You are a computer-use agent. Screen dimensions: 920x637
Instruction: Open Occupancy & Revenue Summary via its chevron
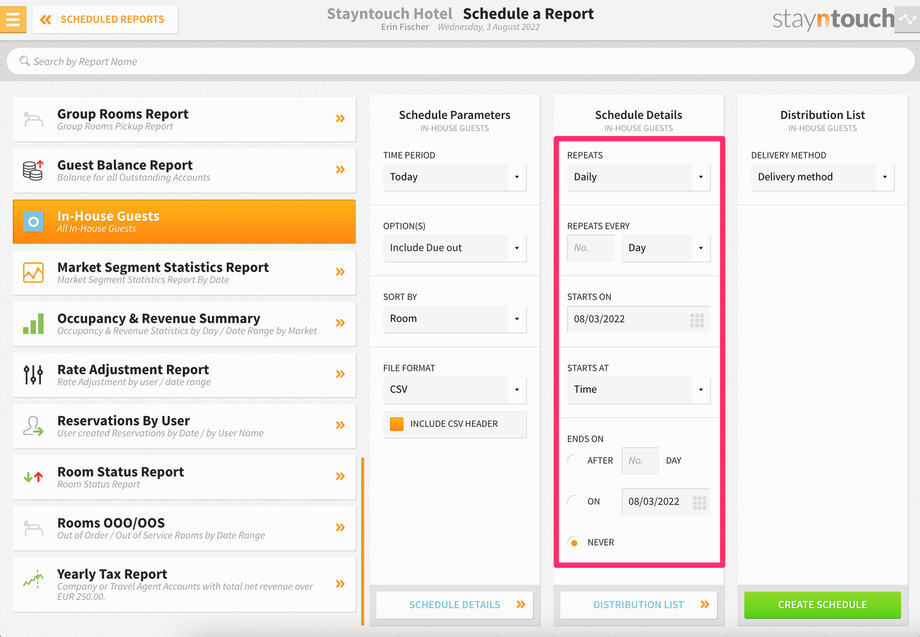(x=340, y=323)
